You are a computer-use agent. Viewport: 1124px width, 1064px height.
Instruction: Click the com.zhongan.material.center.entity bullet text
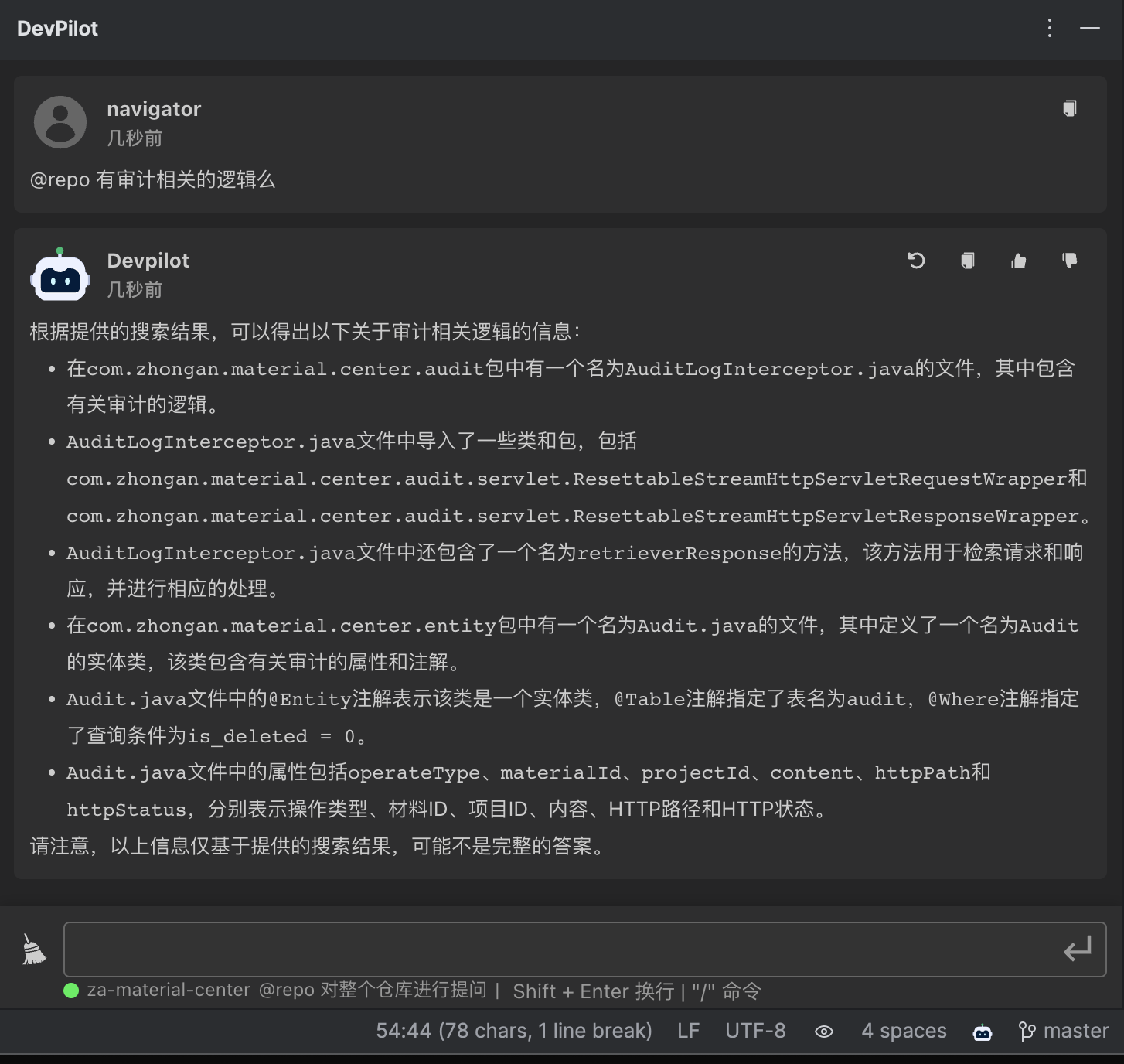573,643
